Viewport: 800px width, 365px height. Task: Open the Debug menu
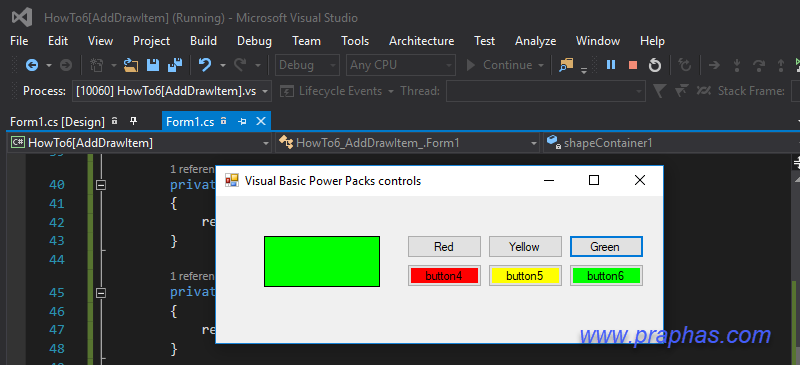254,41
